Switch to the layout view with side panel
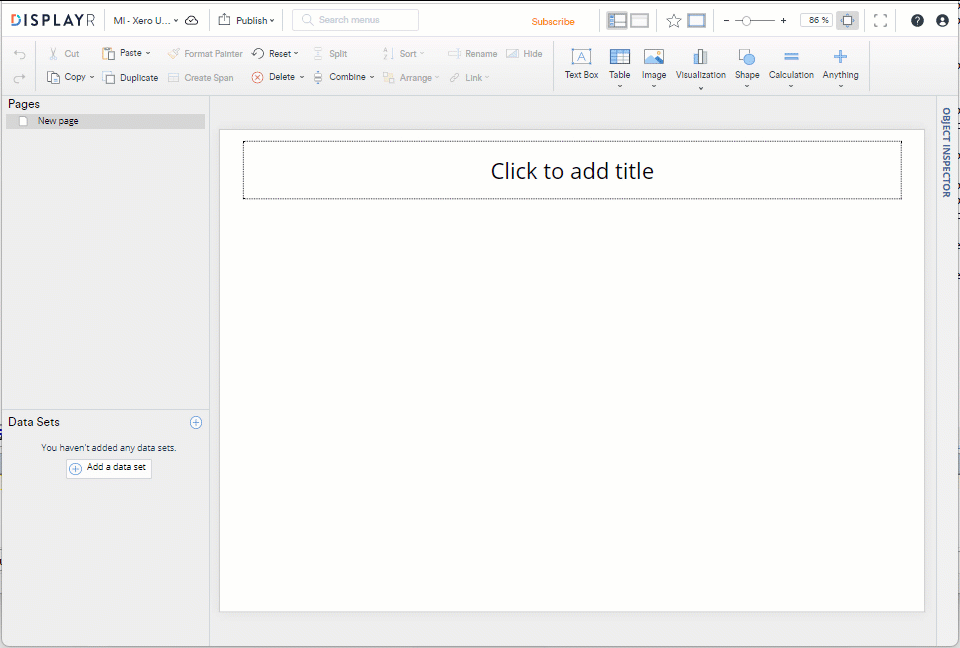The width and height of the screenshot is (960, 648). [x=617, y=20]
